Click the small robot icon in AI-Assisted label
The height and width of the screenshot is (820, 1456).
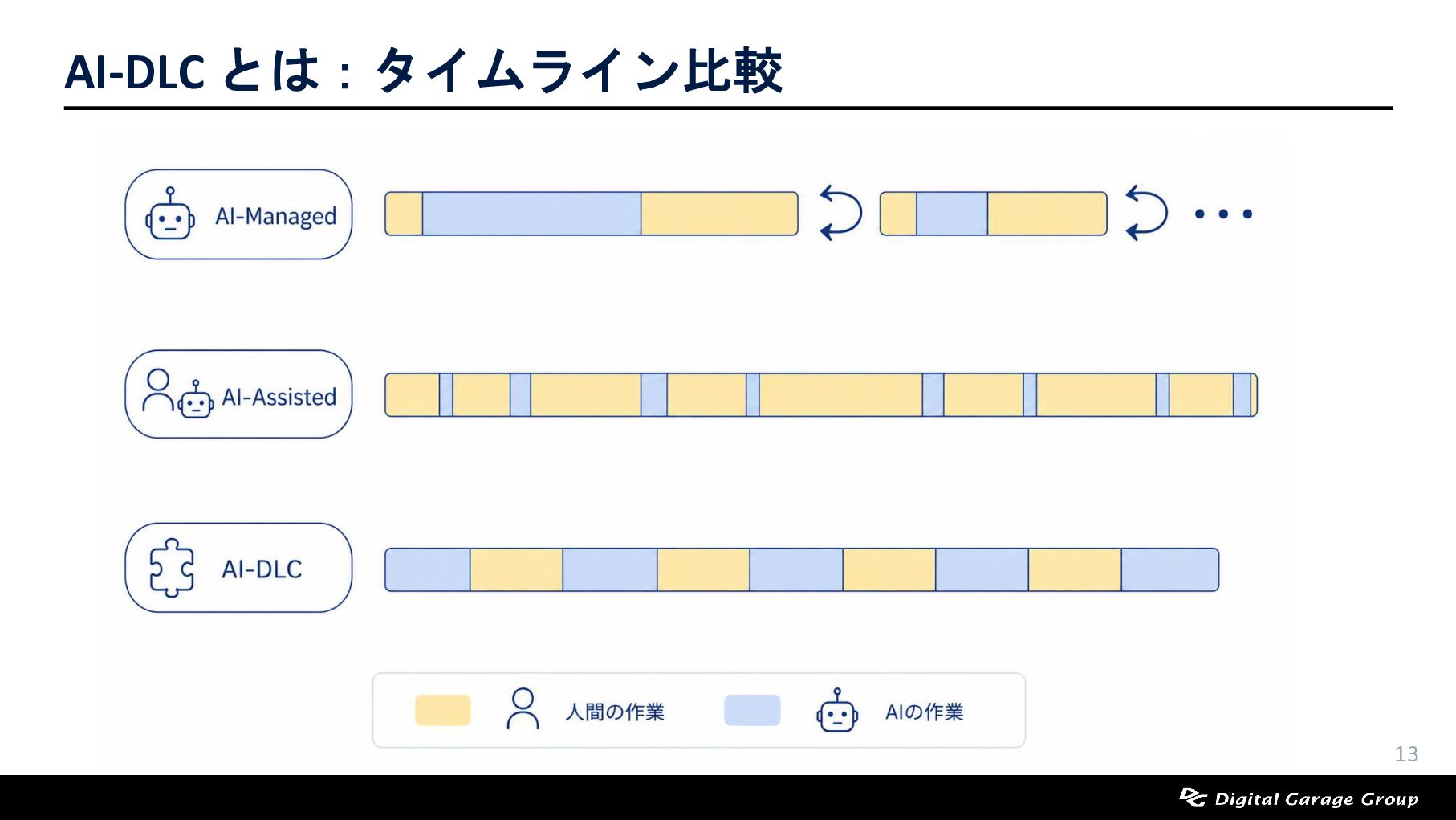pos(196,399)
